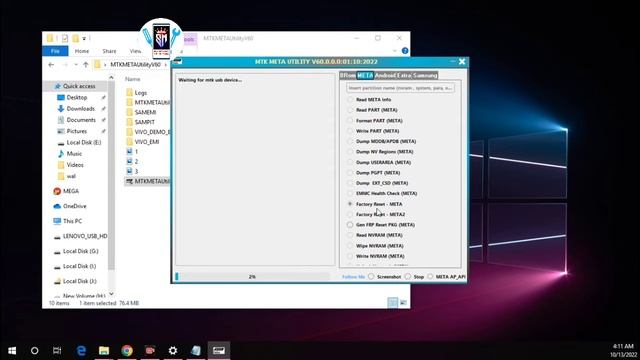Switch Explorer to details view icon
The image size is (640, 360).
click(x=393, y=302)
